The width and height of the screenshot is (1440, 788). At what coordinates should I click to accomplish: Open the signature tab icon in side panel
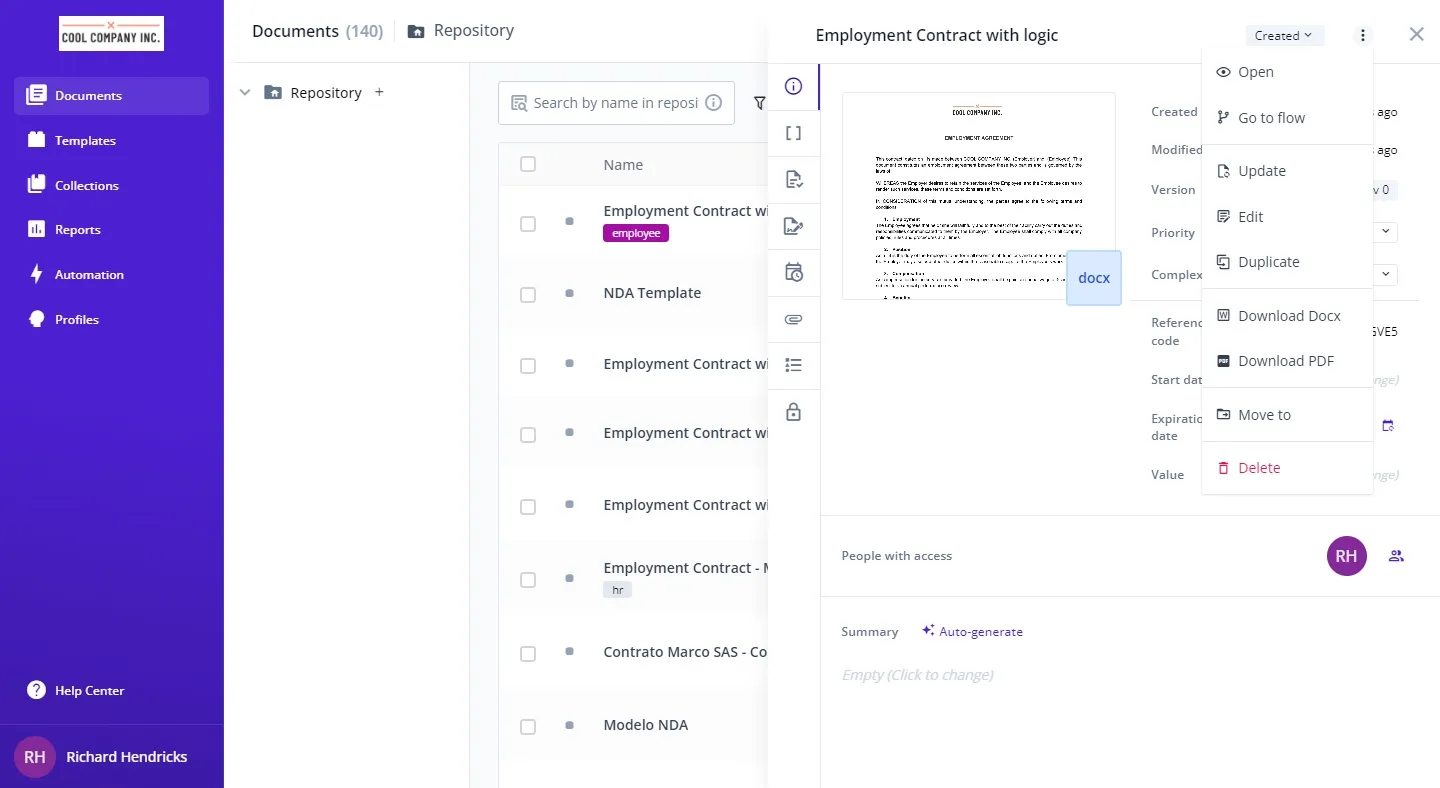793,226
